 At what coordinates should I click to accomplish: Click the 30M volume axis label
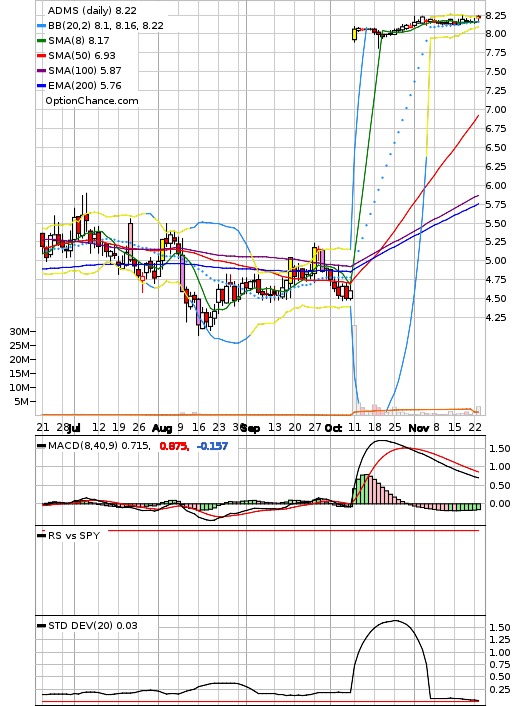click(x=20, y=331)
